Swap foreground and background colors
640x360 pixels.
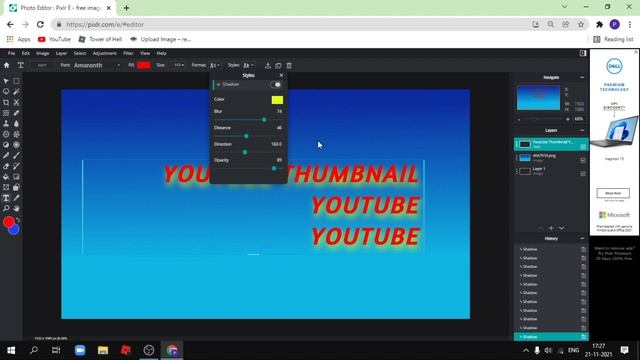[x=18, y=220]
